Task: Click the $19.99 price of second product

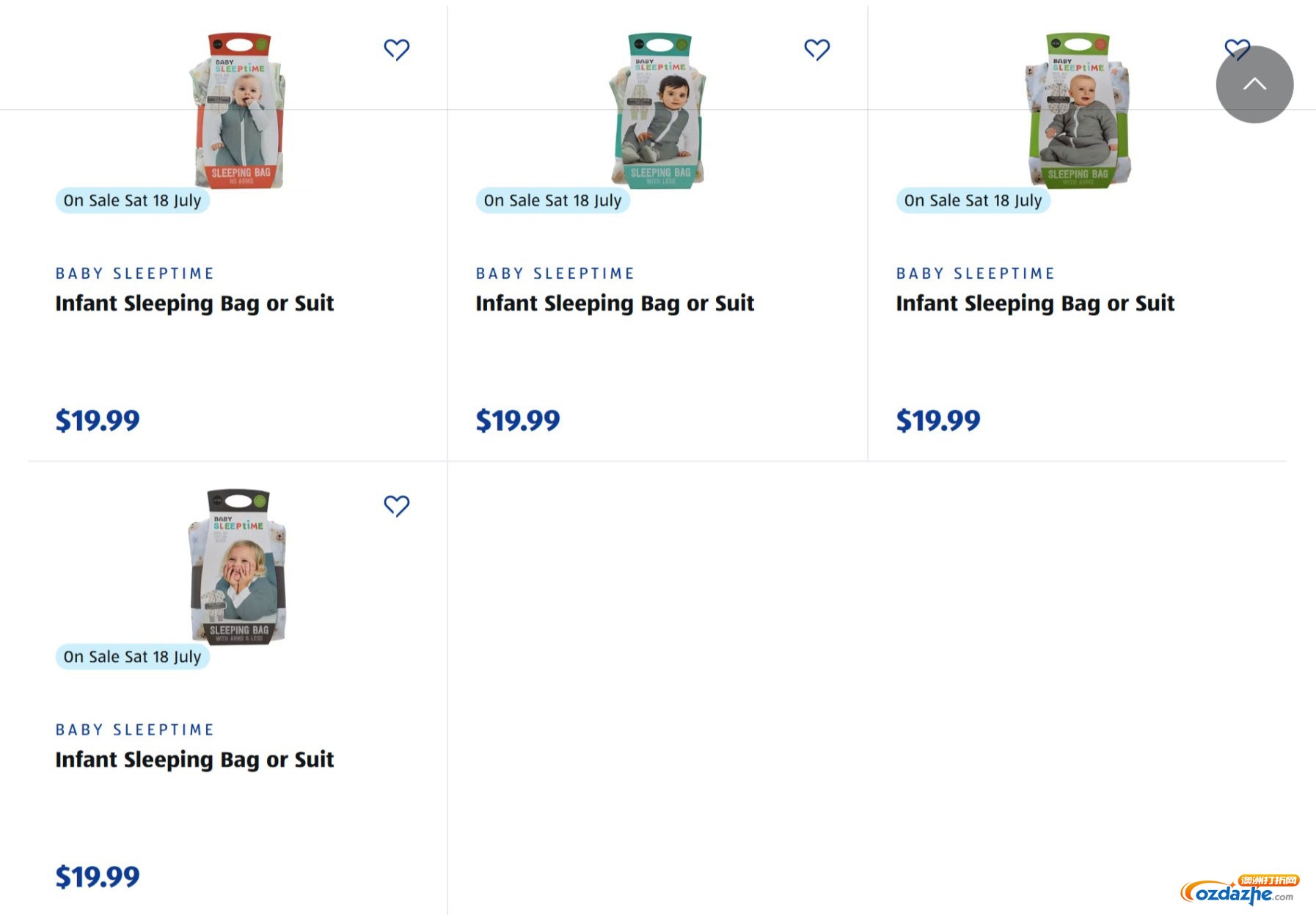Action: (518, 420)
